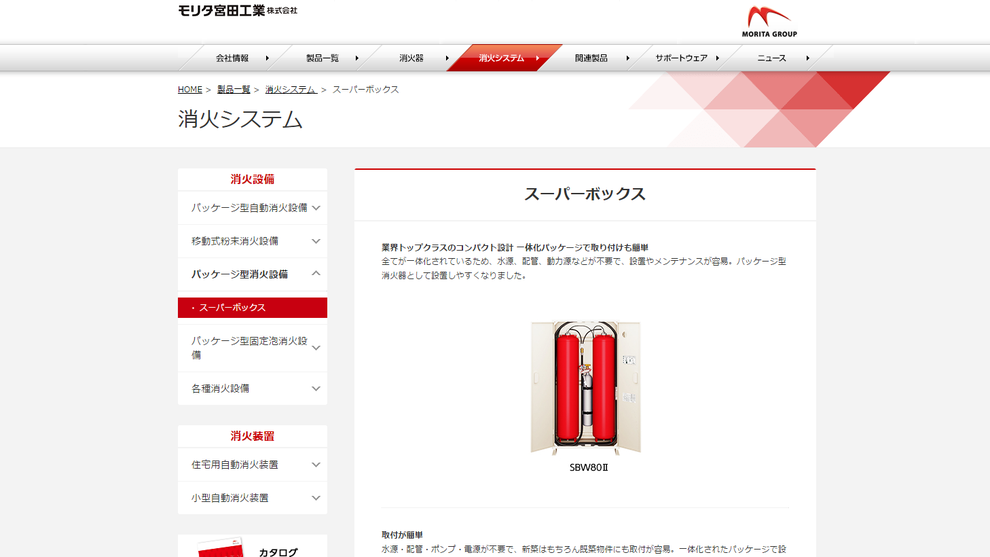Follow the 消火システム breadcrumb link
This screenshot has width=990, height=557.
290,90
